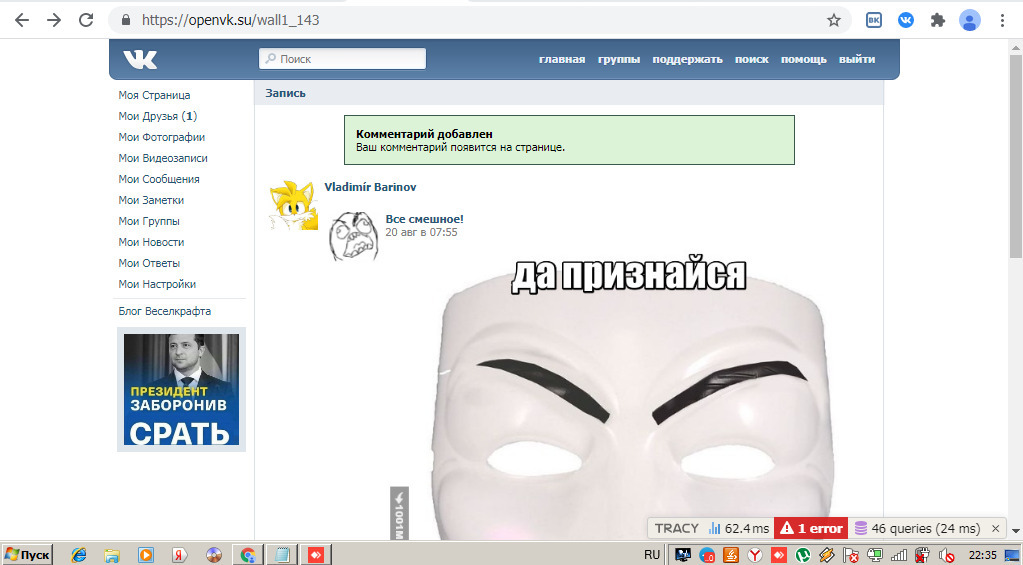This screenshot has width=1023, height=565.
Task: Open Мои Заметки
Action: [x=151, y=200]
